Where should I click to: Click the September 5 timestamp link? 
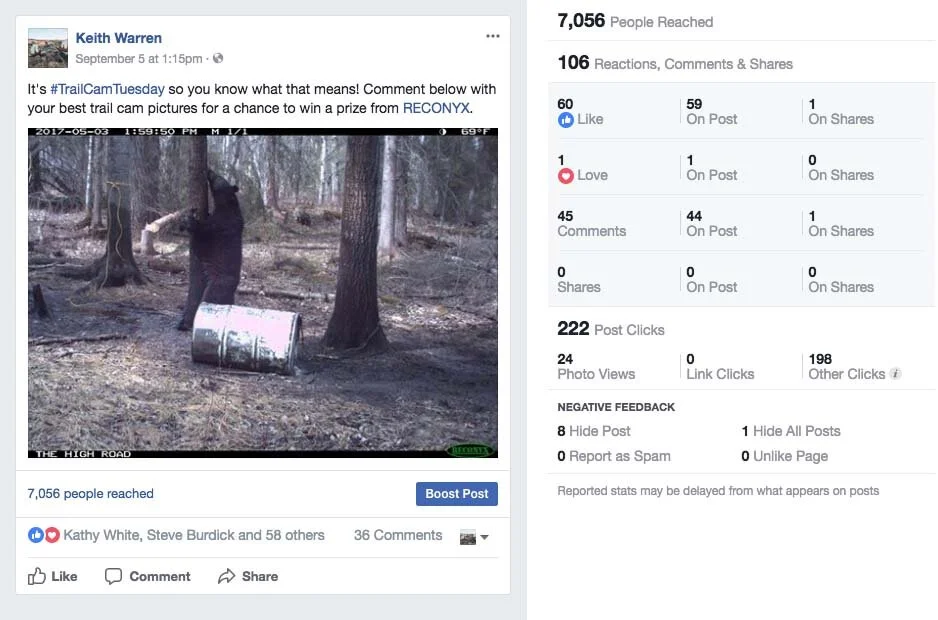click(139, 59)
